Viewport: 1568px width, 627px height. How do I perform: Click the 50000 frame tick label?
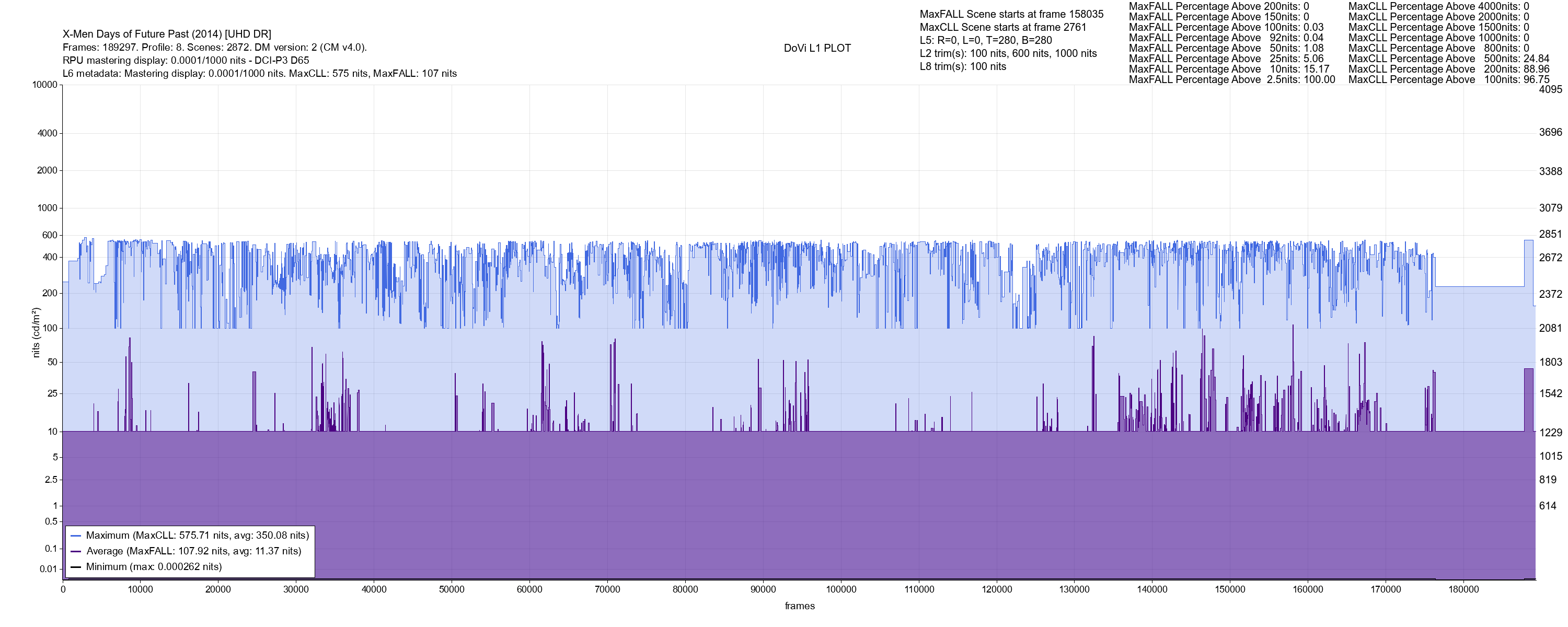click(x=452, y=589)
